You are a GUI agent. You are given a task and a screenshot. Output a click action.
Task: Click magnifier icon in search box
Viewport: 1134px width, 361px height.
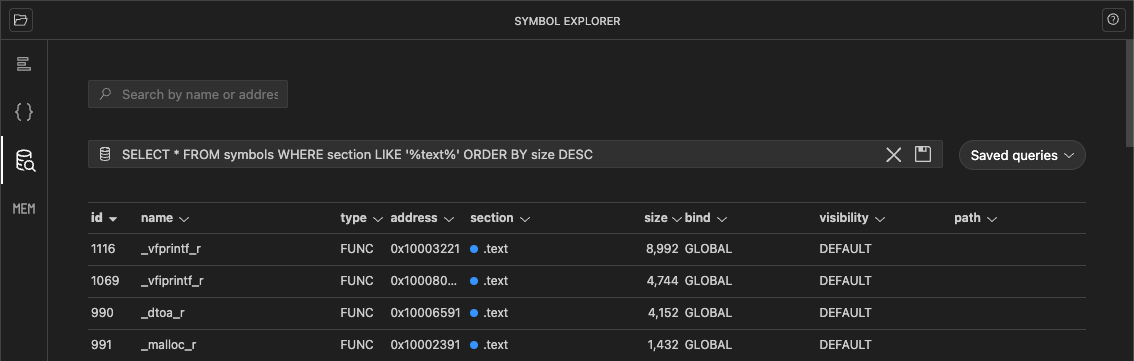[106, 94]
